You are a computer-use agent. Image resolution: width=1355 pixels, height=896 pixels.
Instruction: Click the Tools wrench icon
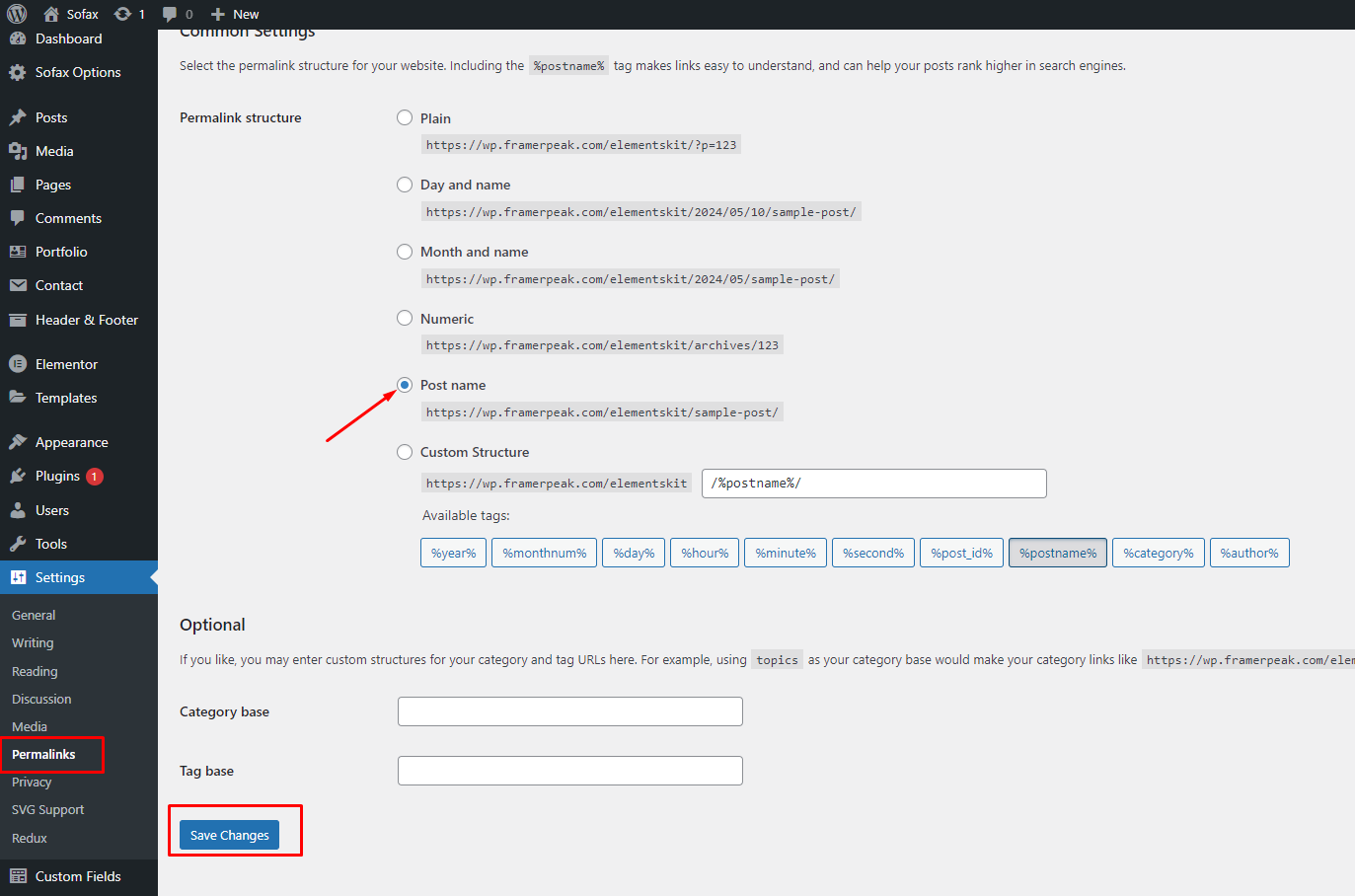[x=18, y=544]
